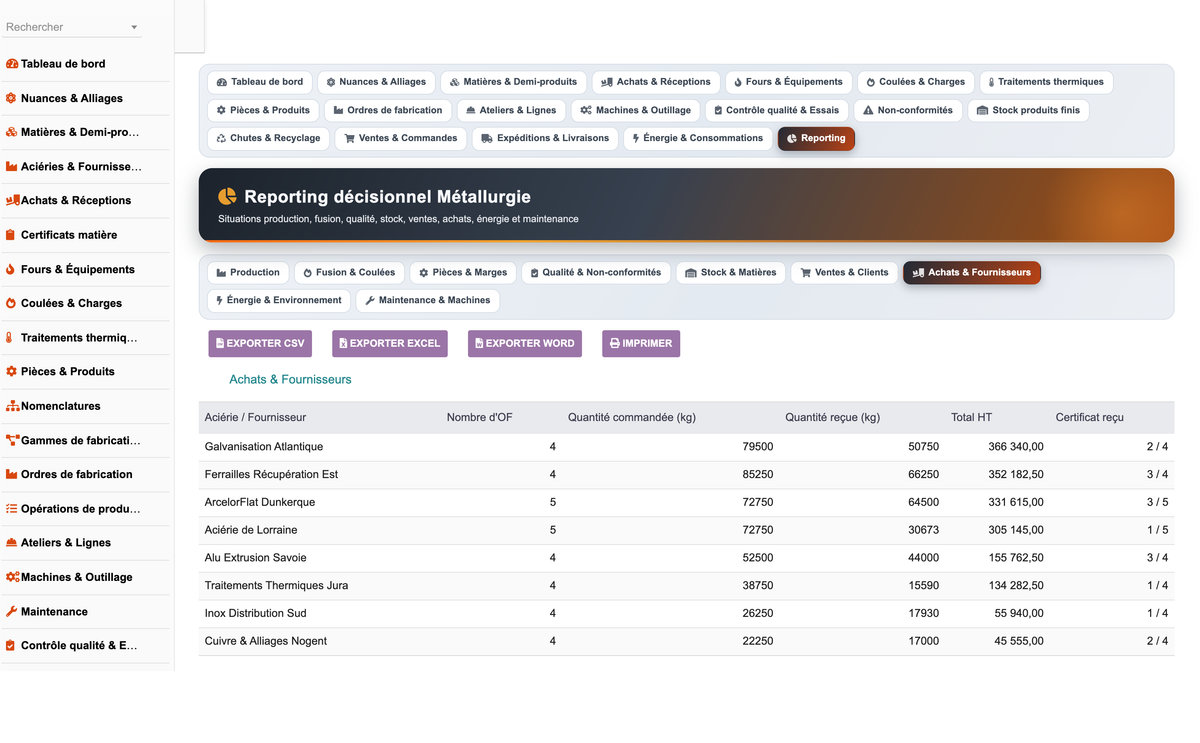Viewport: 1200px width, 743px height.
Task: Click the Contrôle qualité sidebar clipboard-check icon
Action: (11, 646)
